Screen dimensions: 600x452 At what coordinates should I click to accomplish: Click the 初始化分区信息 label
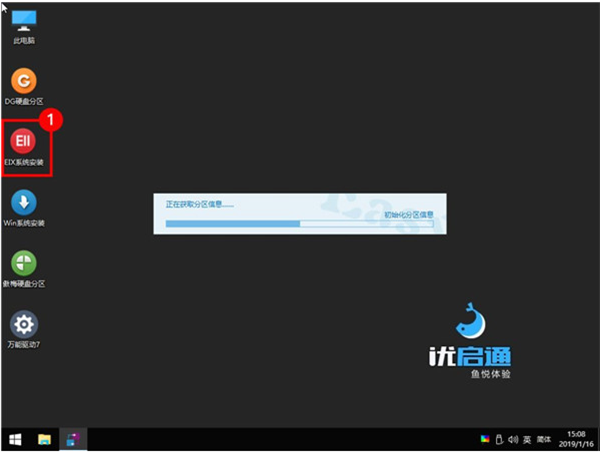coord(409,215)
